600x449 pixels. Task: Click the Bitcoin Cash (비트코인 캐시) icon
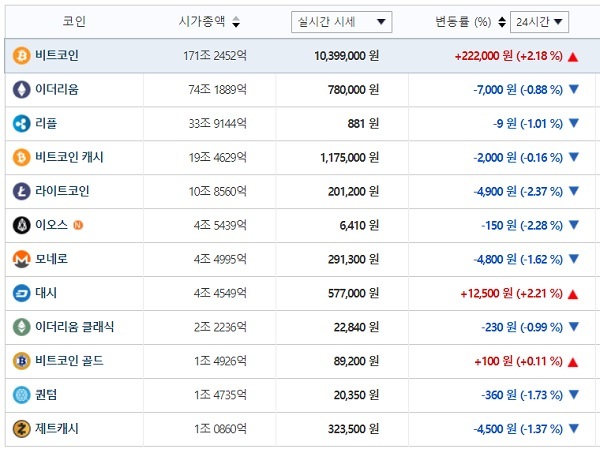click(x=22, y=157)
